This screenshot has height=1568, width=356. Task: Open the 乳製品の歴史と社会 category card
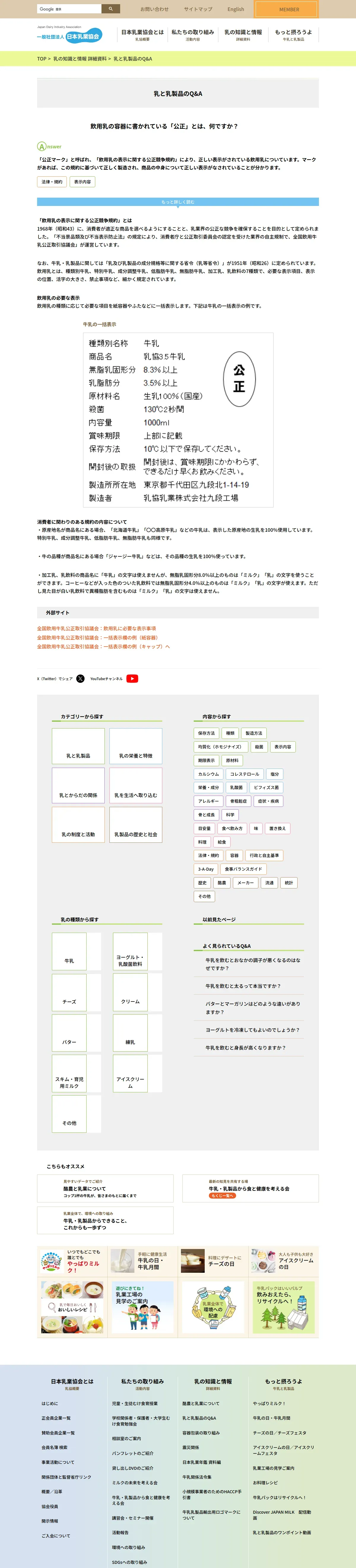click(x=136, y=825)
